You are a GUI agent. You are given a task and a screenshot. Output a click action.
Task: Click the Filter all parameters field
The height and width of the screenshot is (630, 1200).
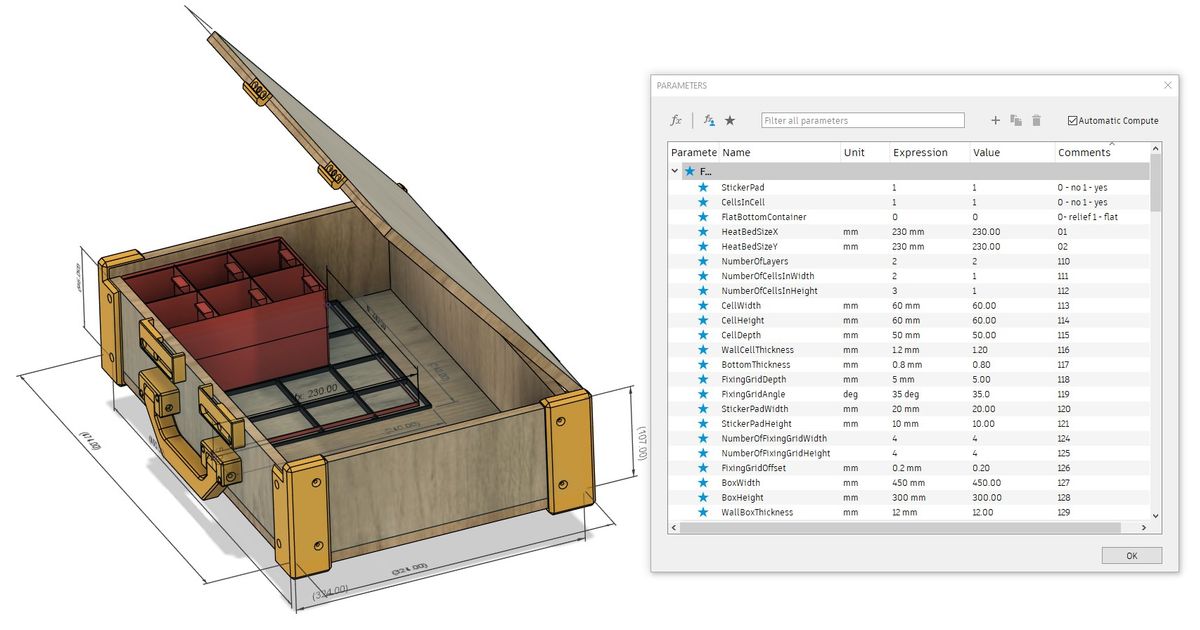[862, 119]
